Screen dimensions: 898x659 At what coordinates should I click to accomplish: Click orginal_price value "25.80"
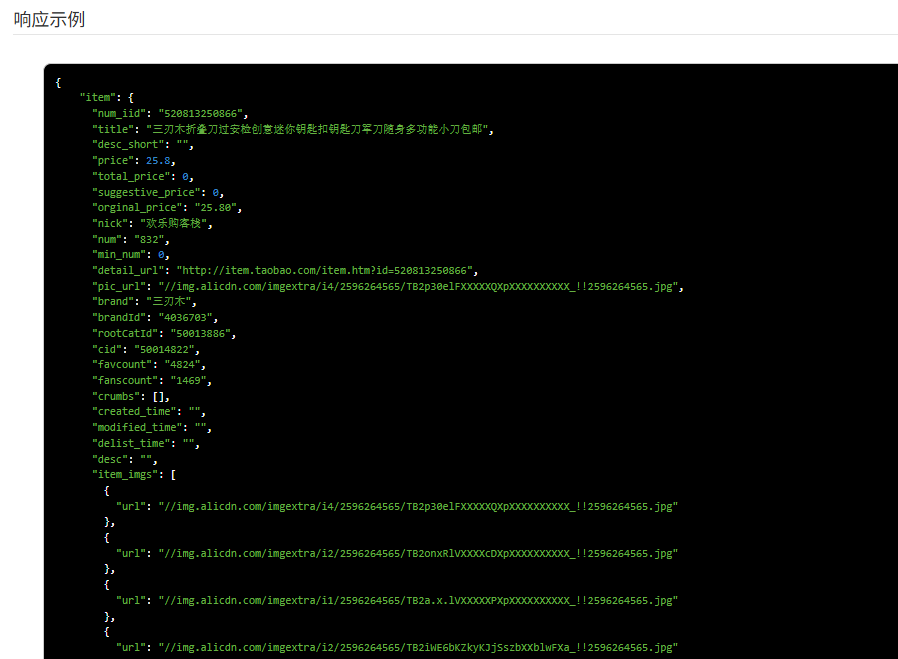pos(215,208)
